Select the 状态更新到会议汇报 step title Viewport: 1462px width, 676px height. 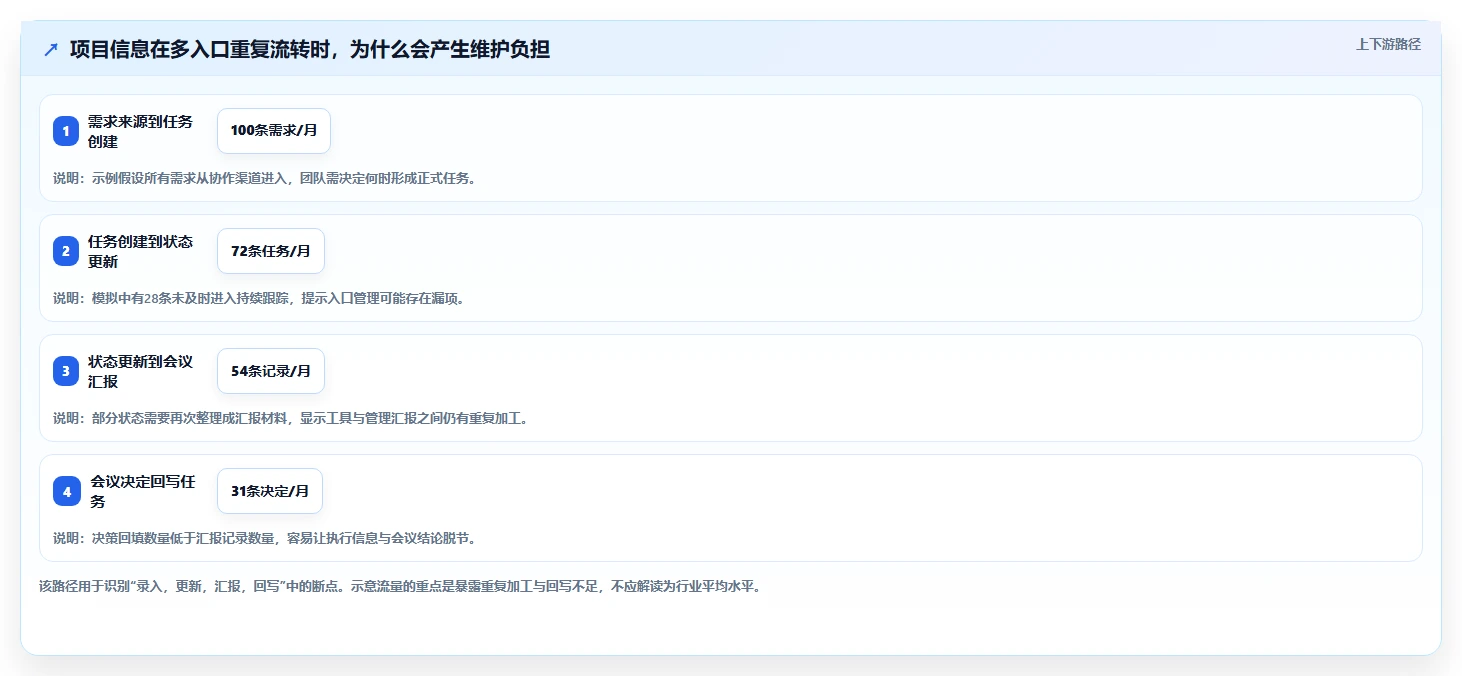[140, 371]
